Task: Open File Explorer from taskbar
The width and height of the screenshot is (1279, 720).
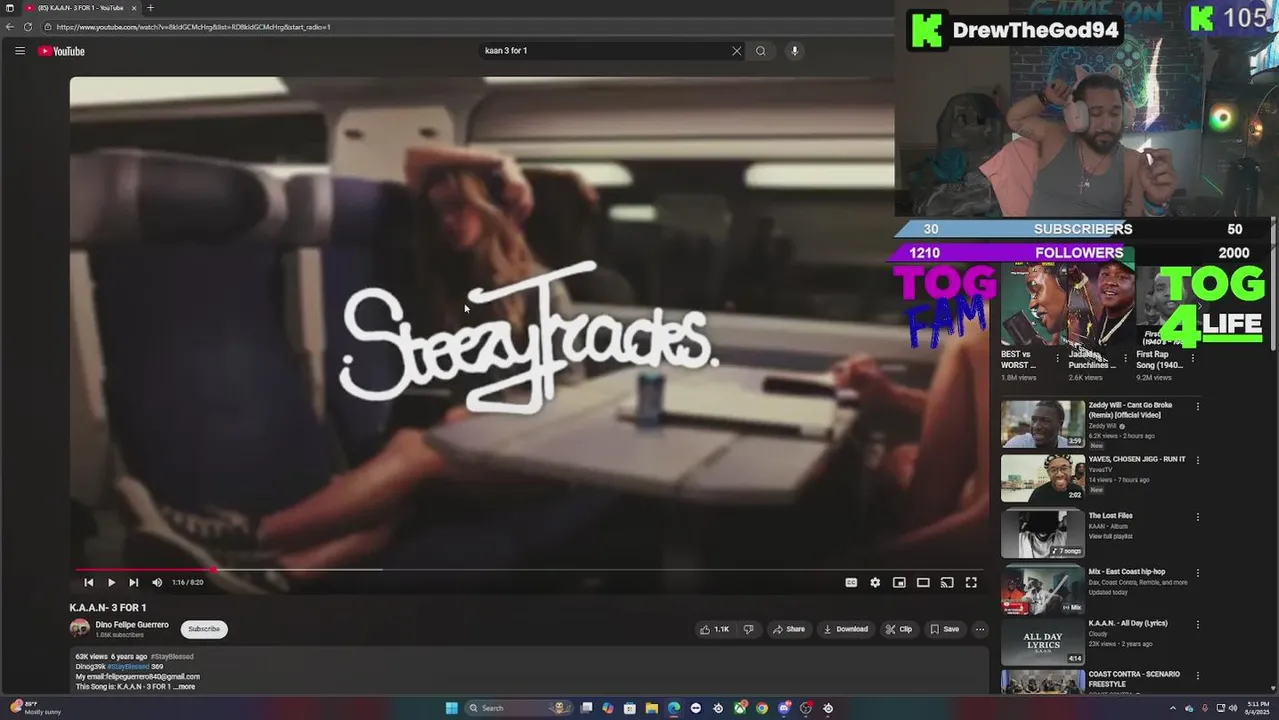Action: [652, 708]
